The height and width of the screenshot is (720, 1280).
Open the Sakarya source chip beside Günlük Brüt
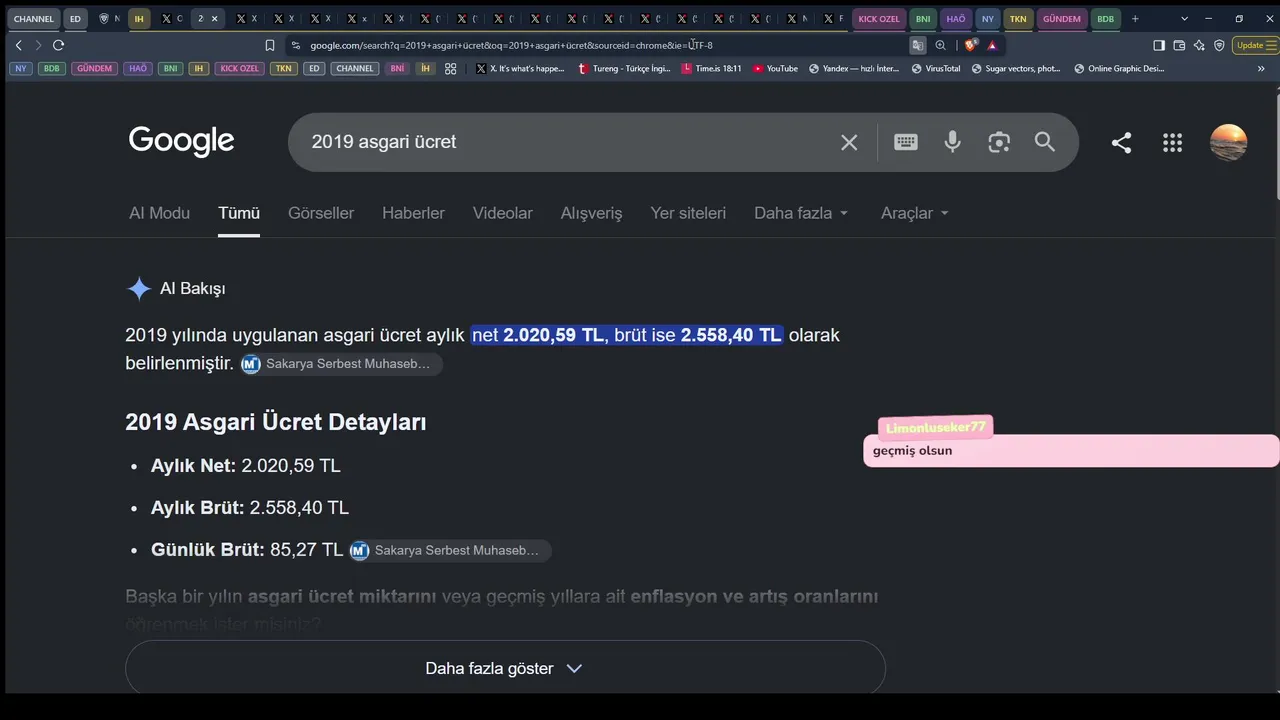tap(450, 551)
